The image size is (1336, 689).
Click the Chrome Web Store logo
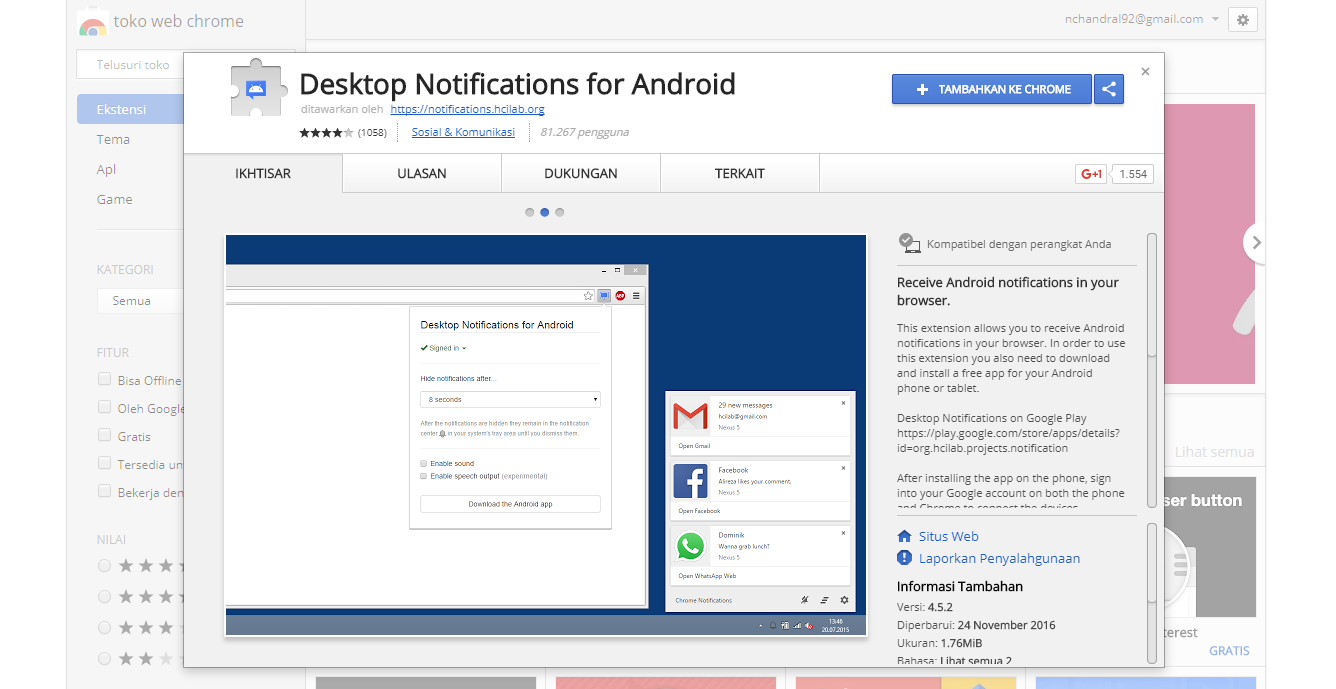pos(93,22)
